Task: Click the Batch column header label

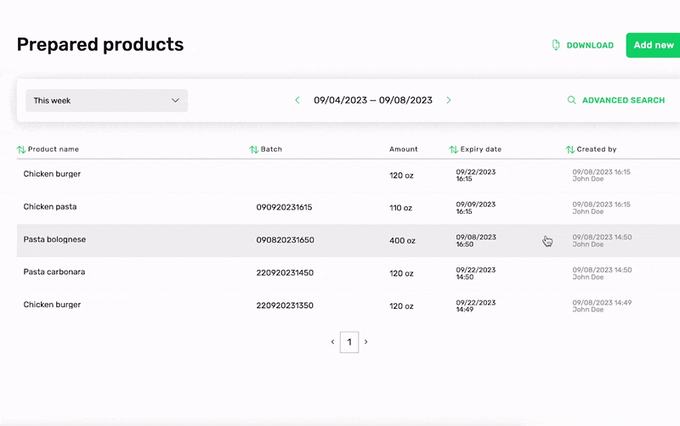Action: click(271, 149)
